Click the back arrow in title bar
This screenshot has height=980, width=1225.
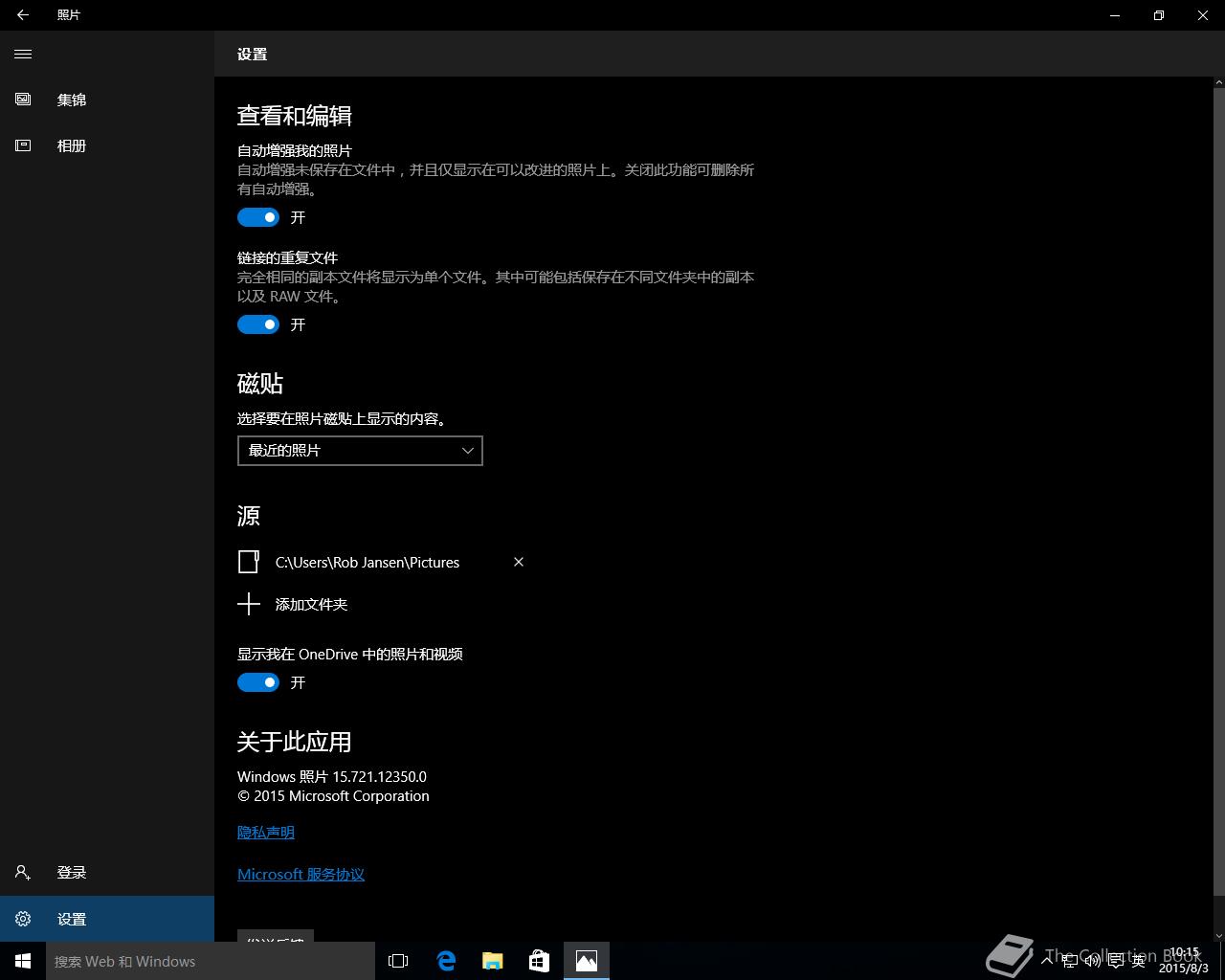(x=23, y=15)
